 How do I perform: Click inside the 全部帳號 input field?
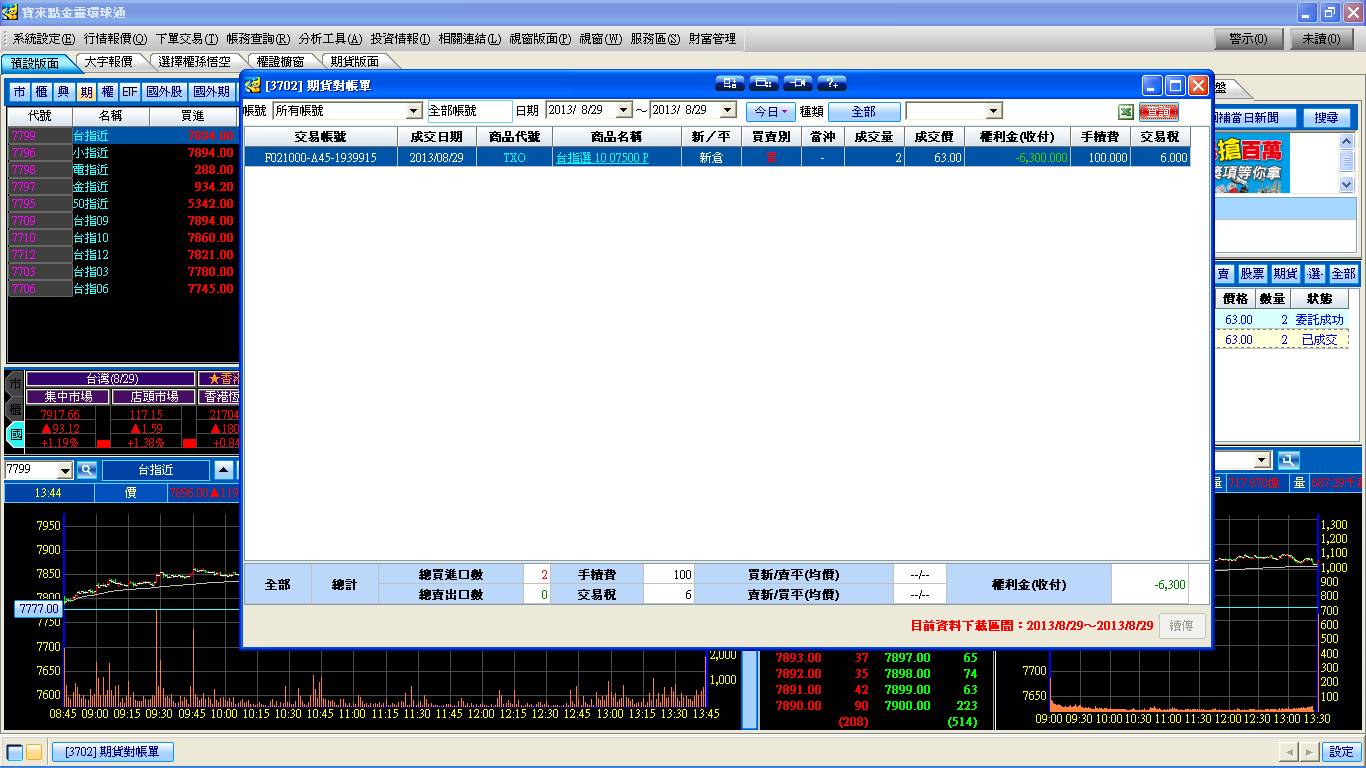pyautogui.click(x=469, y=111)
